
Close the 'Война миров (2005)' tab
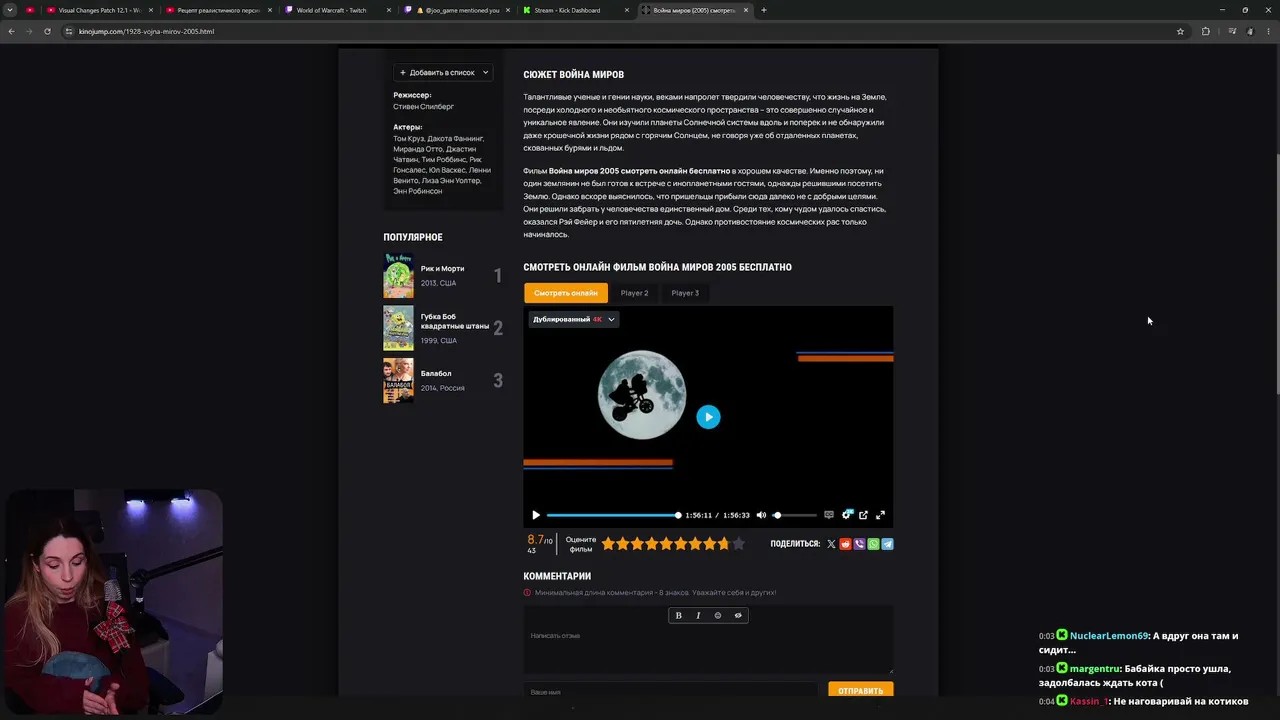point(745,10)
